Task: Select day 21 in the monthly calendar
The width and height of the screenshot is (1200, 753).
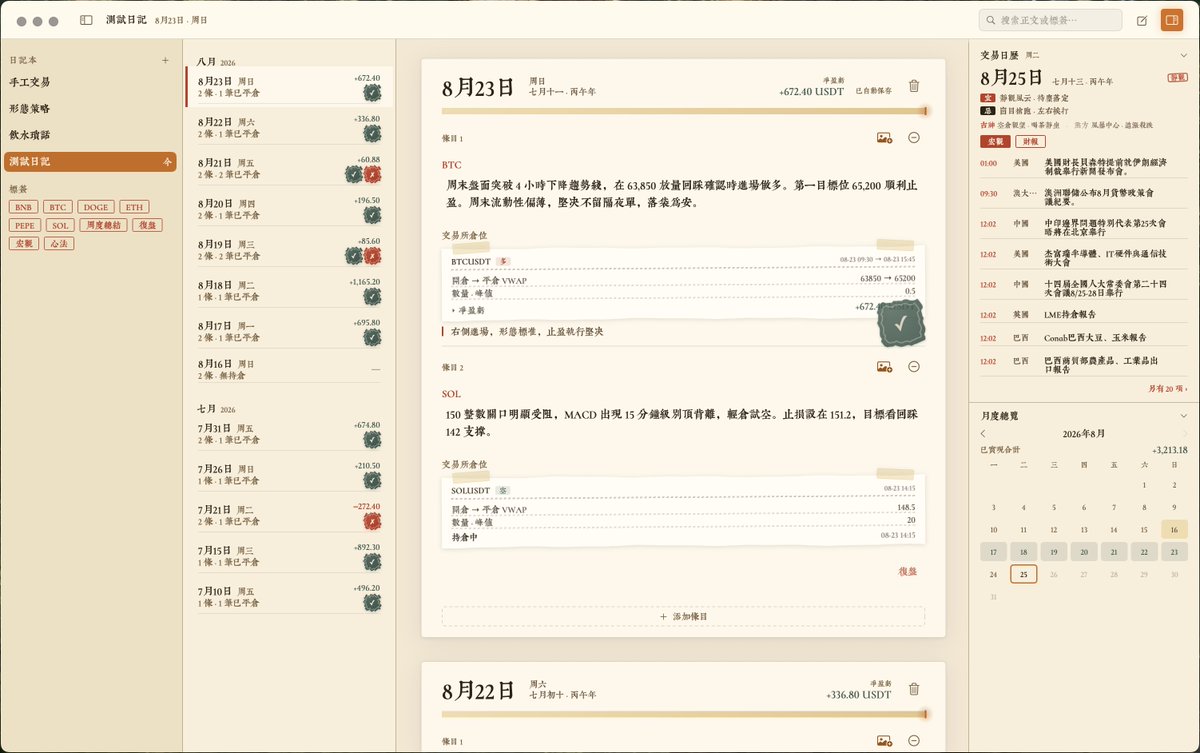Action: coord(1114,552)
